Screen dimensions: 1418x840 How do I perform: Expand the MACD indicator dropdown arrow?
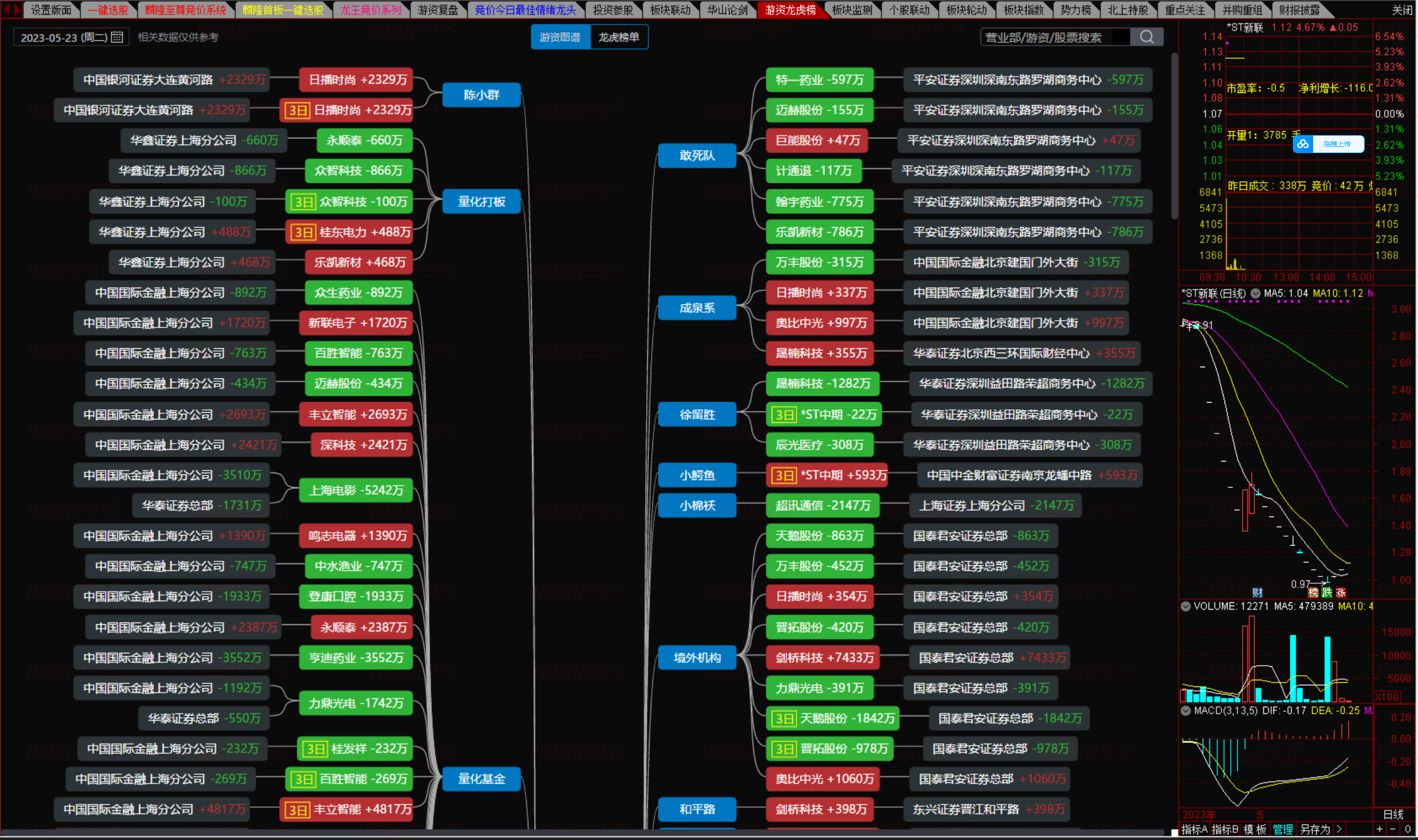click(1185, 710)
